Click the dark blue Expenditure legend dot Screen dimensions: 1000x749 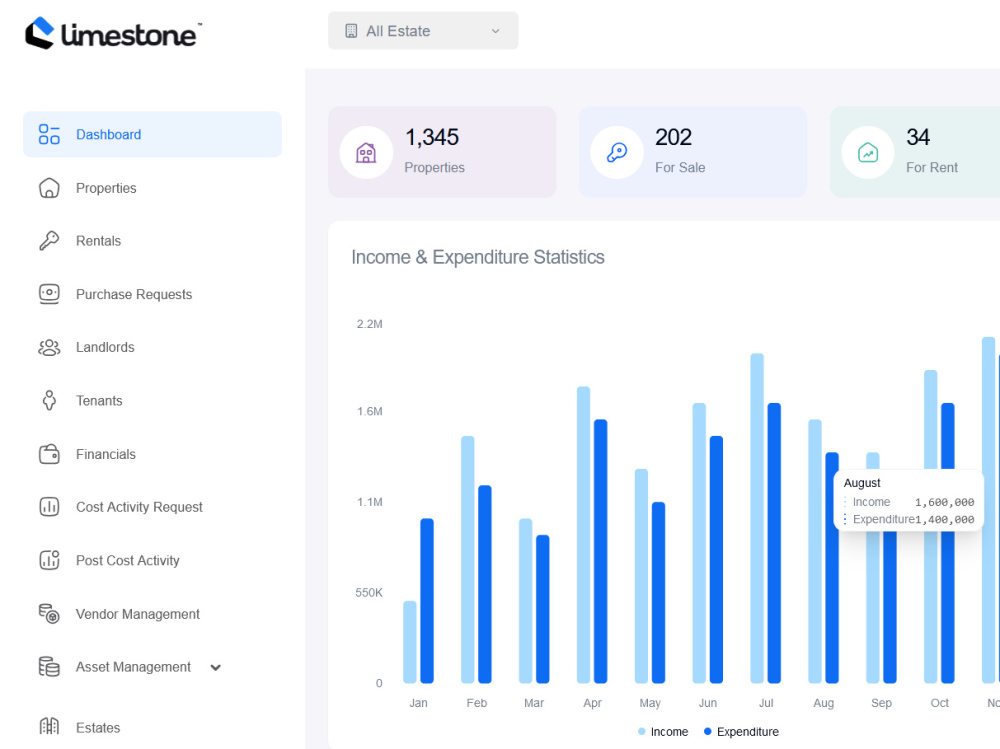point(707,731)
